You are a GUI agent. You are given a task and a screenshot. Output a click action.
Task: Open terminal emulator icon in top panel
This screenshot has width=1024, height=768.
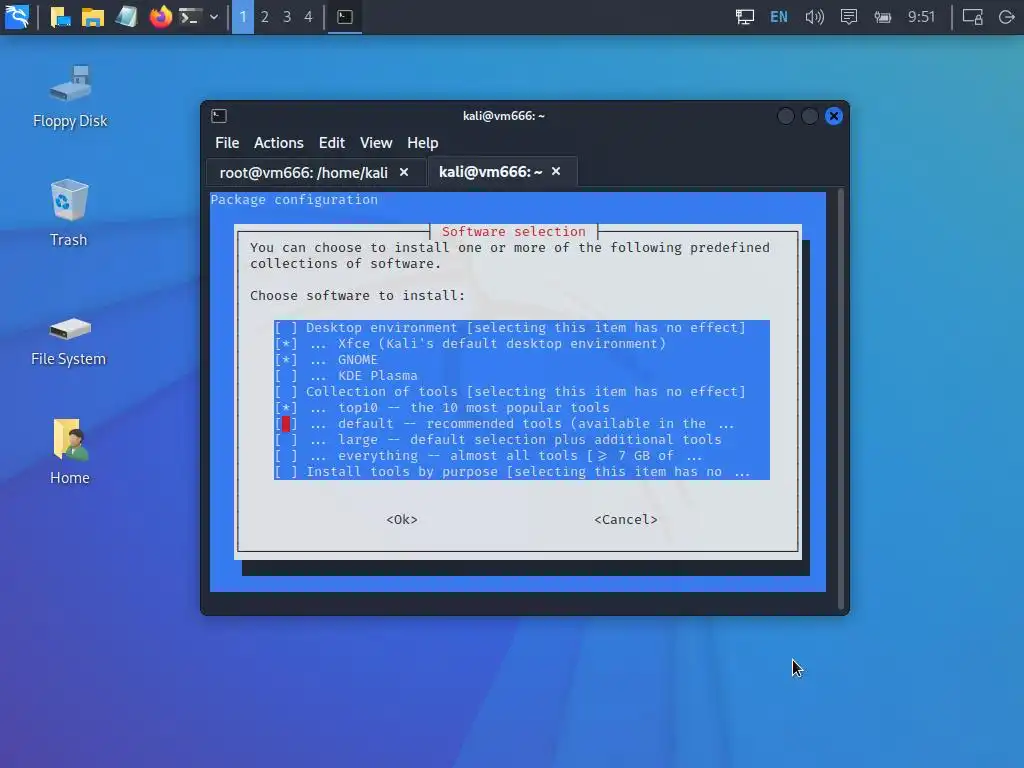189,16
